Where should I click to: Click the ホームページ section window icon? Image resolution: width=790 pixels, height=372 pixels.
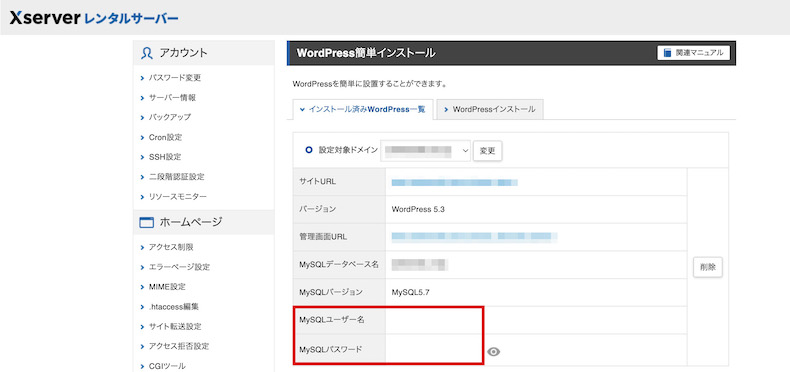tap(146, 222)
